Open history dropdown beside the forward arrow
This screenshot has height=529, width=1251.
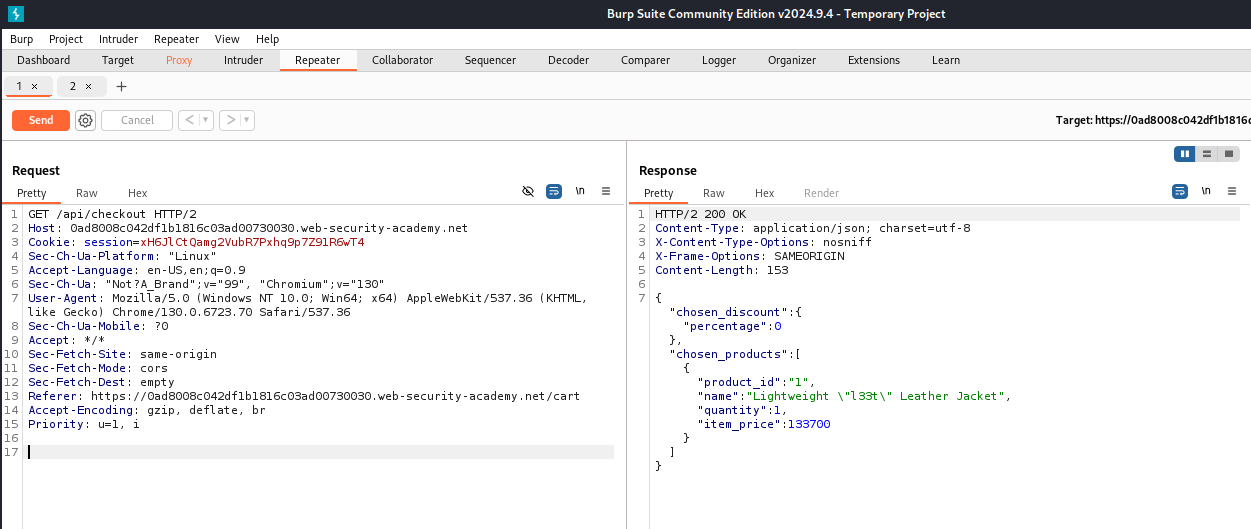pyautogui.click(x=247, y=120)
